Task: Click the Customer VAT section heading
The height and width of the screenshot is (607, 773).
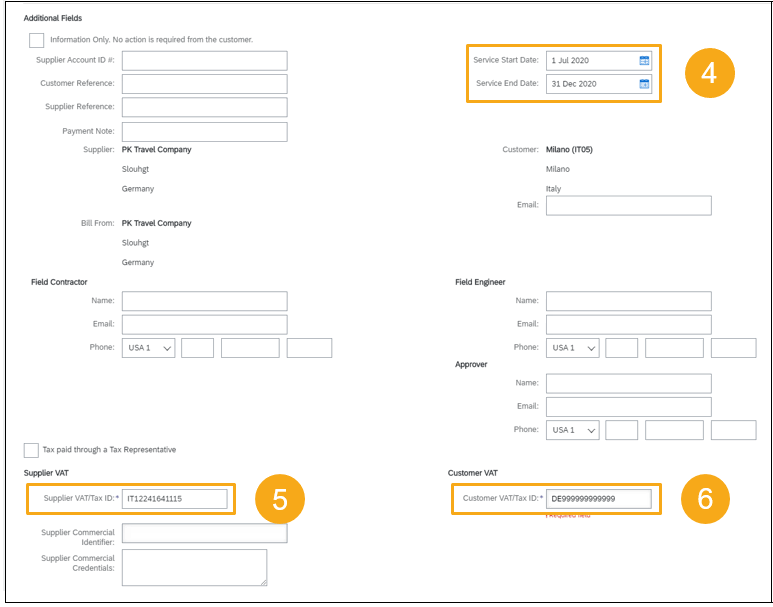Action: pos(473,473)
